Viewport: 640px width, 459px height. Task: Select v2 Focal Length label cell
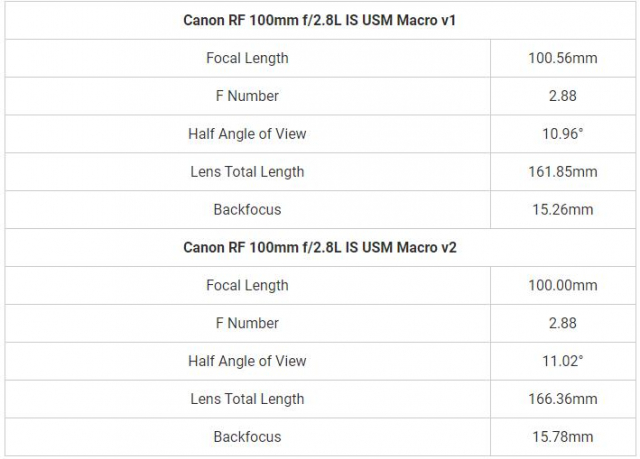coord(247,286)
